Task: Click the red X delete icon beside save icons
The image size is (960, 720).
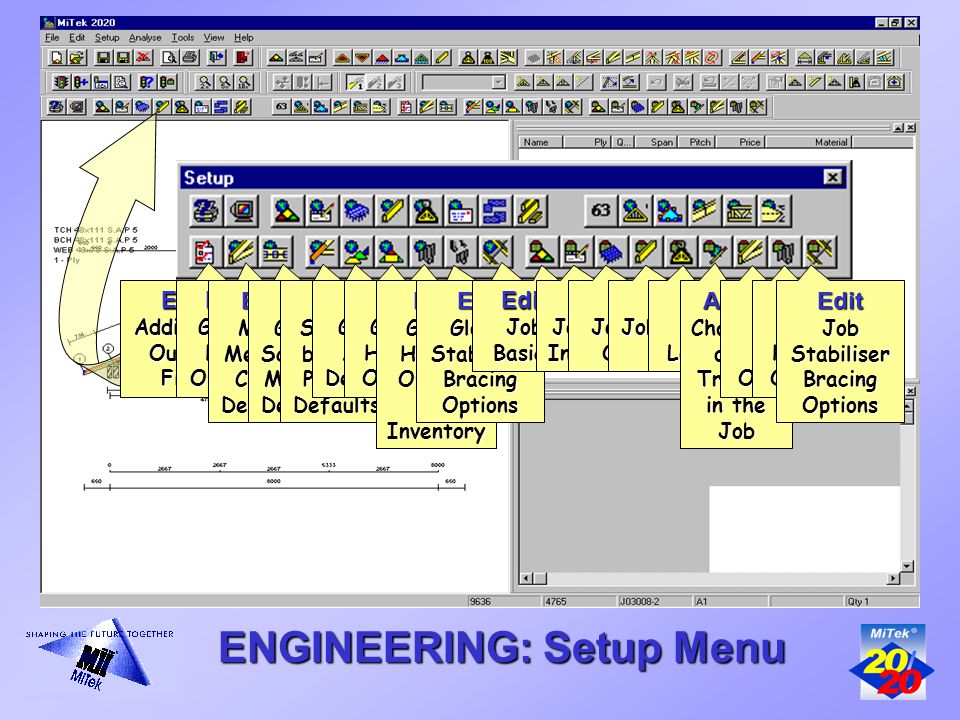Action: [x=144, y=58]
